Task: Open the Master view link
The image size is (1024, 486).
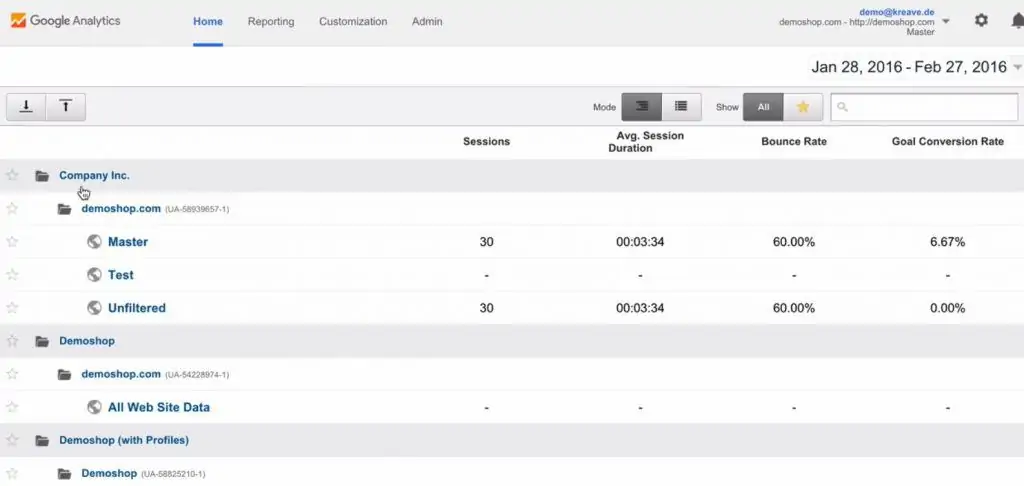Action: (128, 242)
